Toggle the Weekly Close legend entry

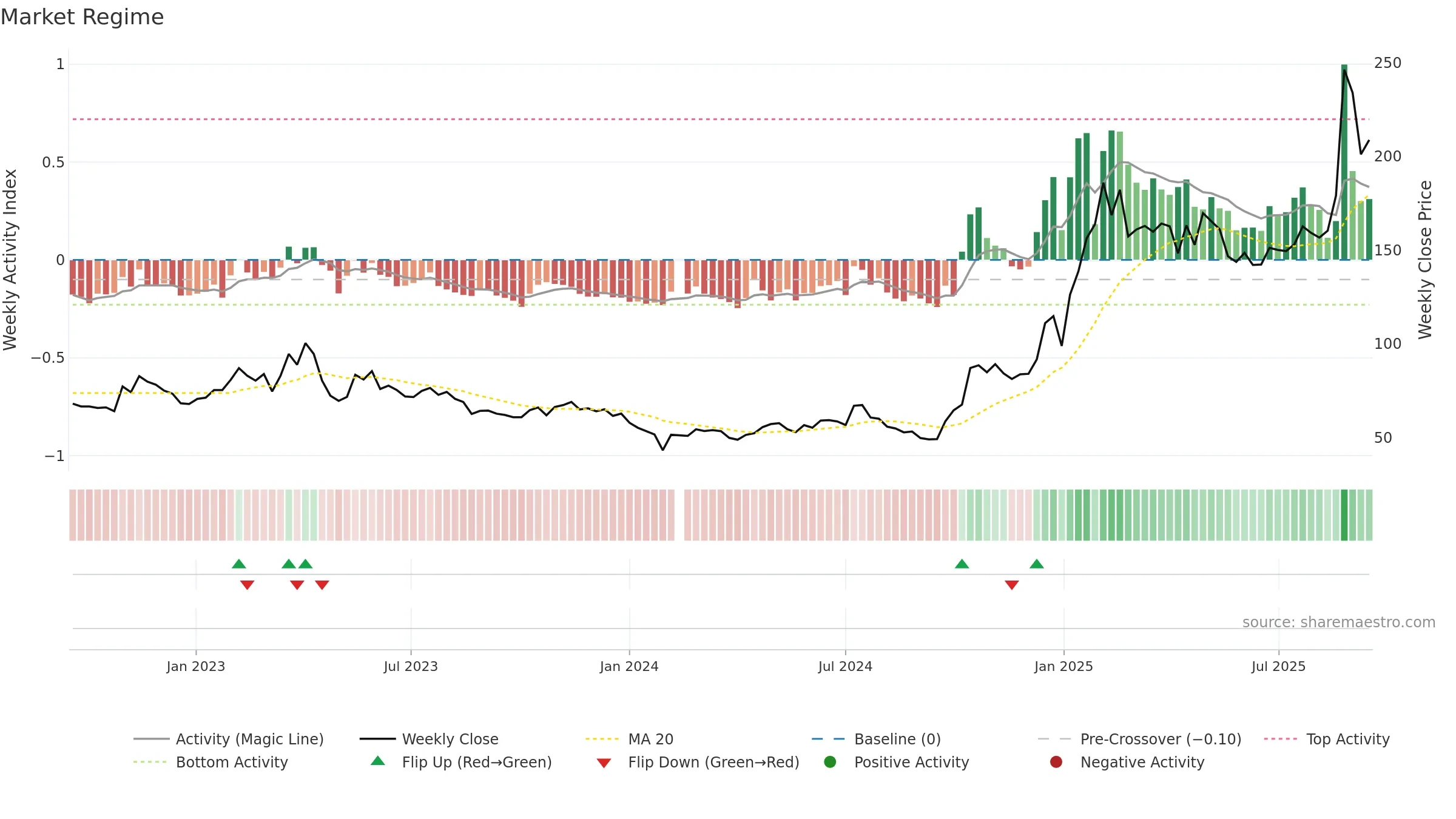(x=429, y=739)
